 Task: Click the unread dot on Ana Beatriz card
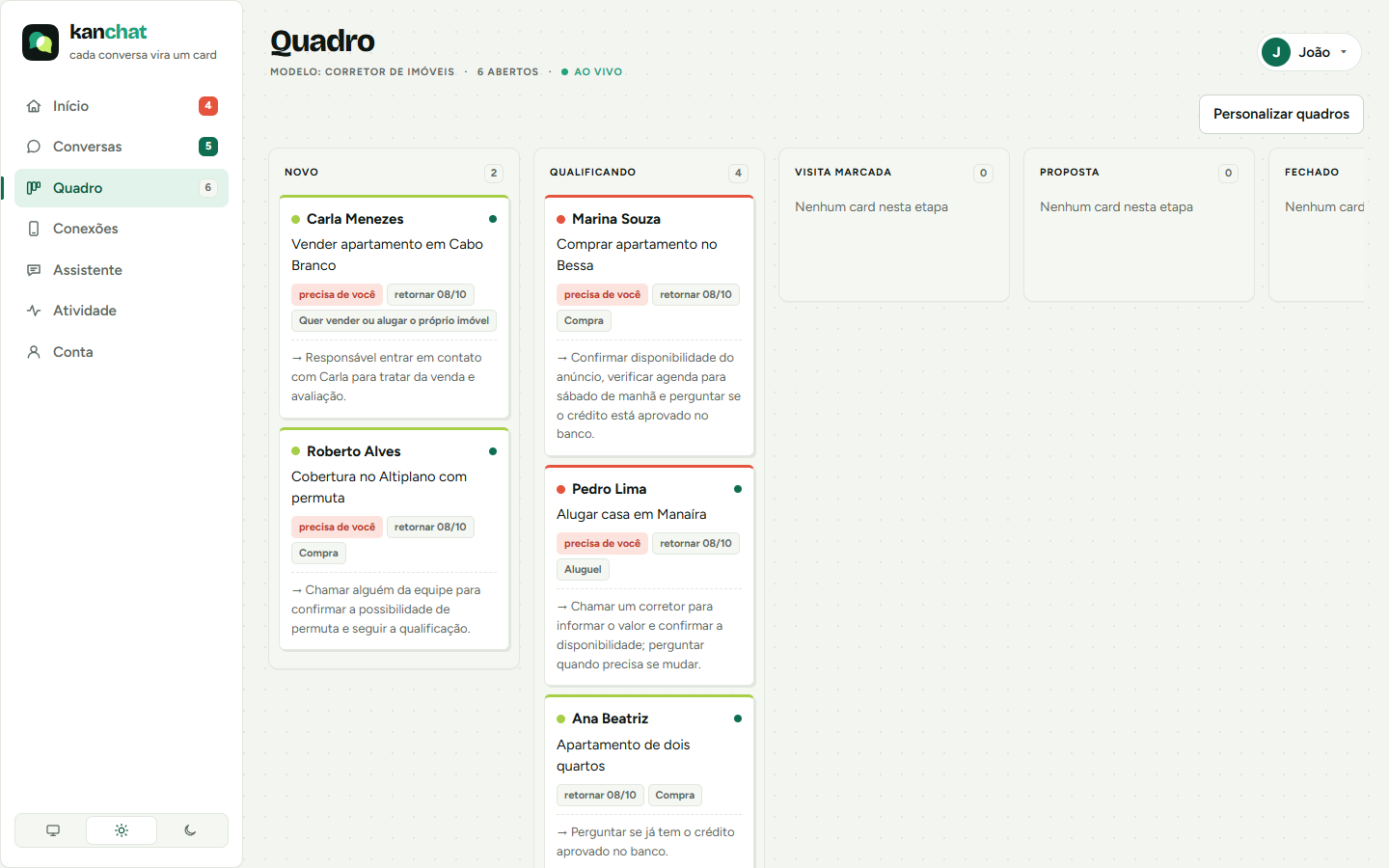[738, 719]
